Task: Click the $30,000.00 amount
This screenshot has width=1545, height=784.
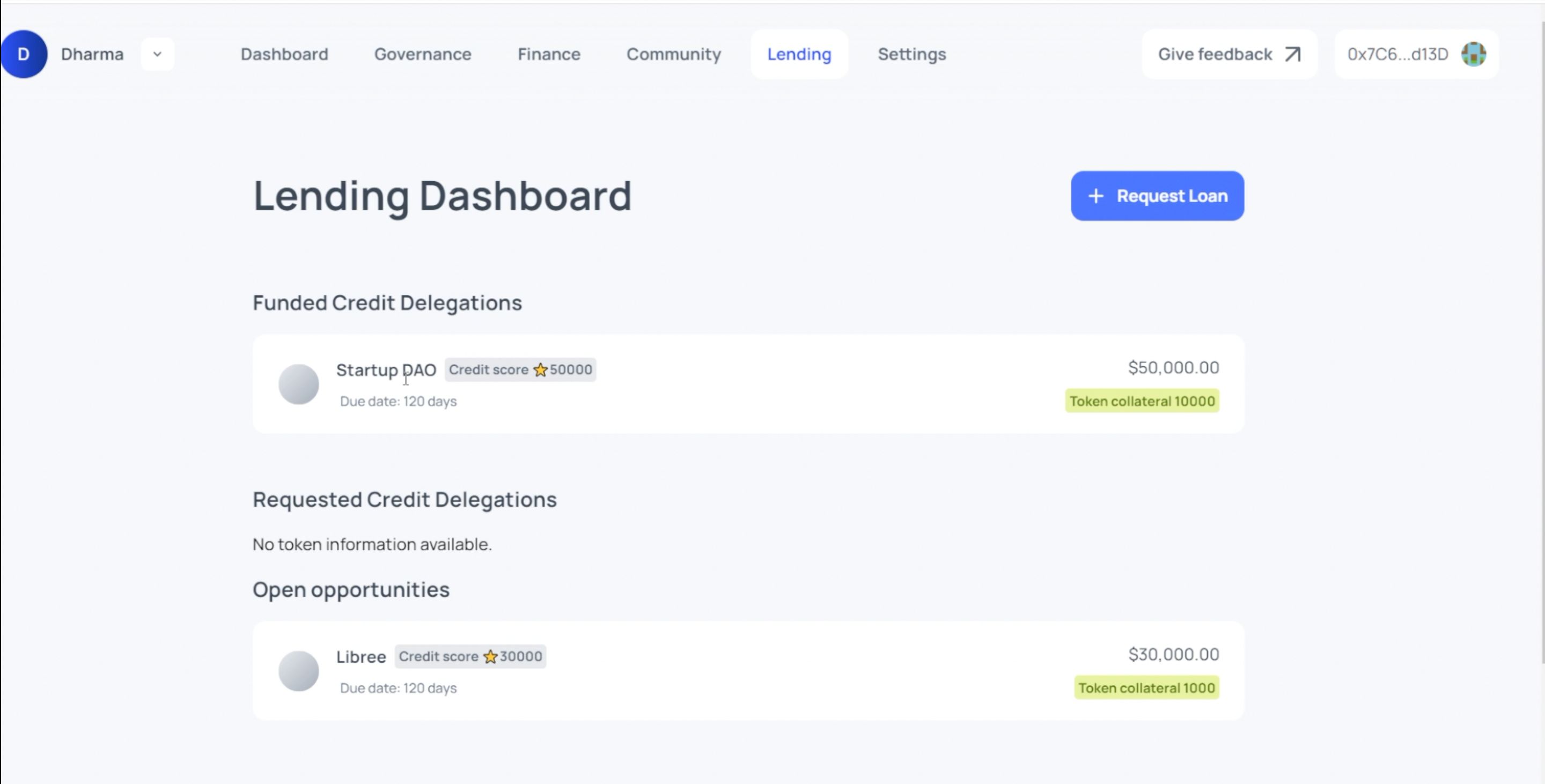Action: tap(1173, 654)
